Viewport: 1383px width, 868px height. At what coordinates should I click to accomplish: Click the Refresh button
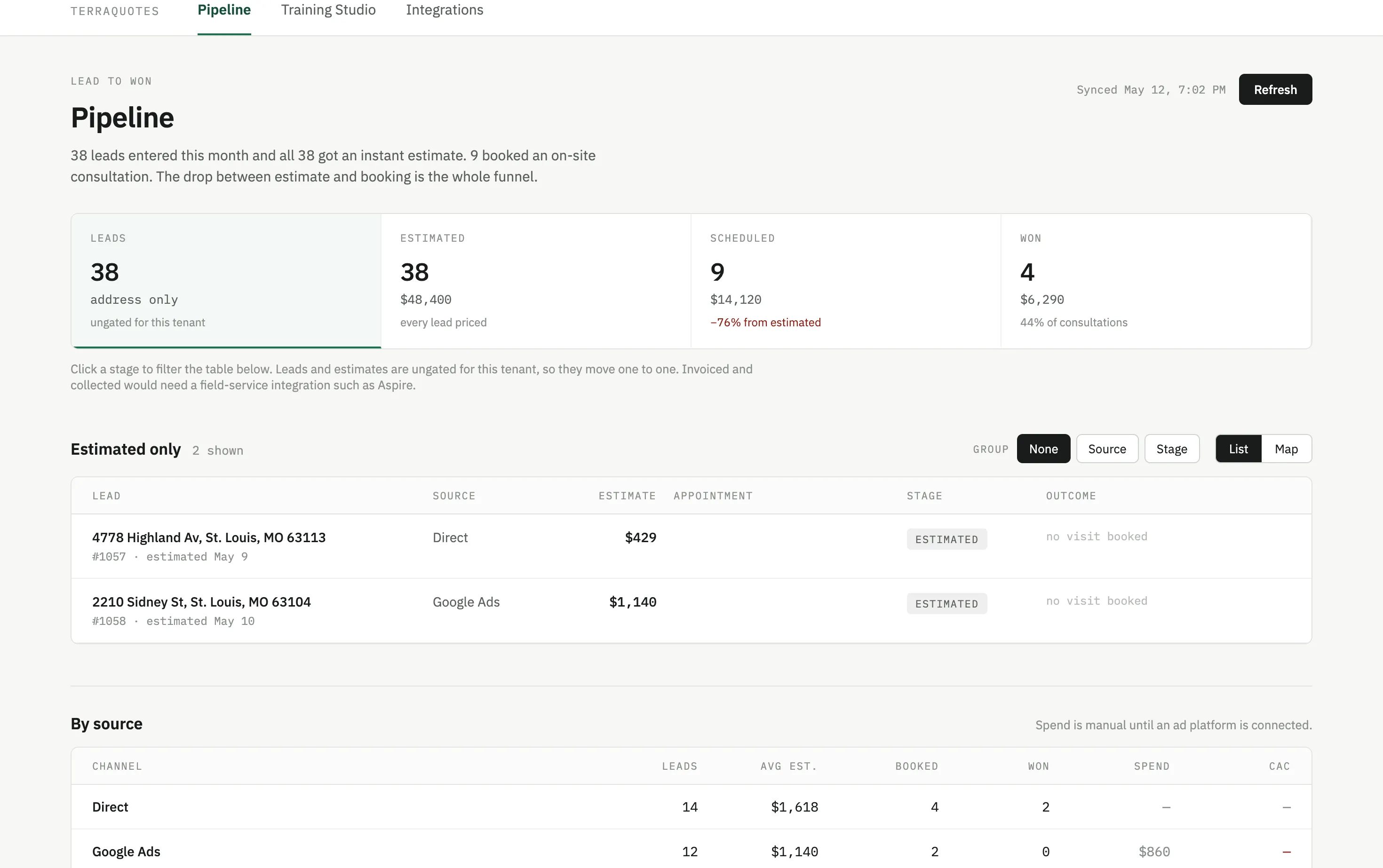[x=1275, y=89]
